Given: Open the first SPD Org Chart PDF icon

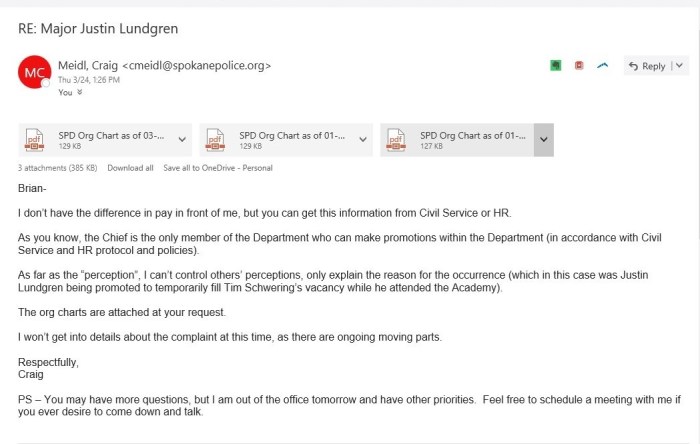Looking at the screenshot, I should click(35, 140).
